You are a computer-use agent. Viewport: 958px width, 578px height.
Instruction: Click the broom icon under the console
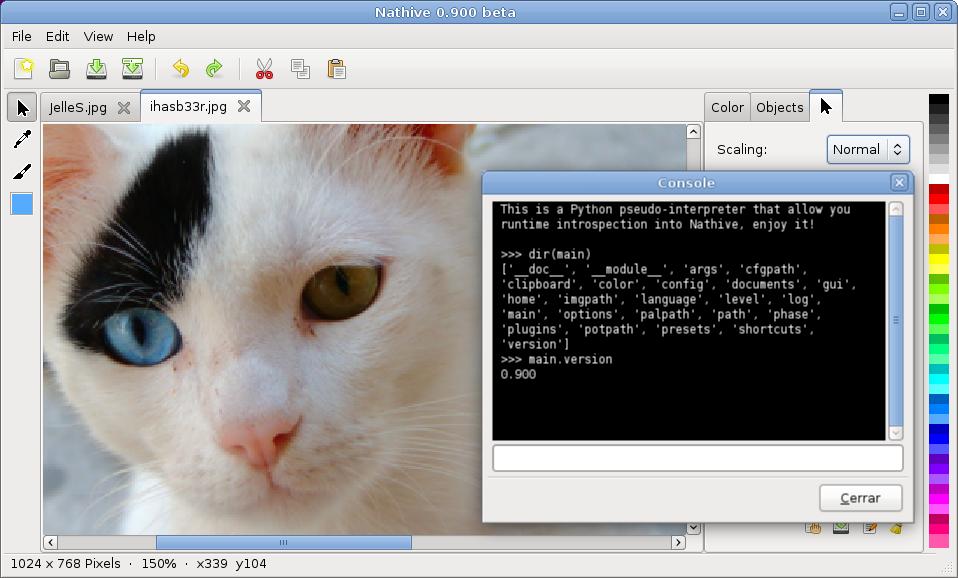coord(896,528)
